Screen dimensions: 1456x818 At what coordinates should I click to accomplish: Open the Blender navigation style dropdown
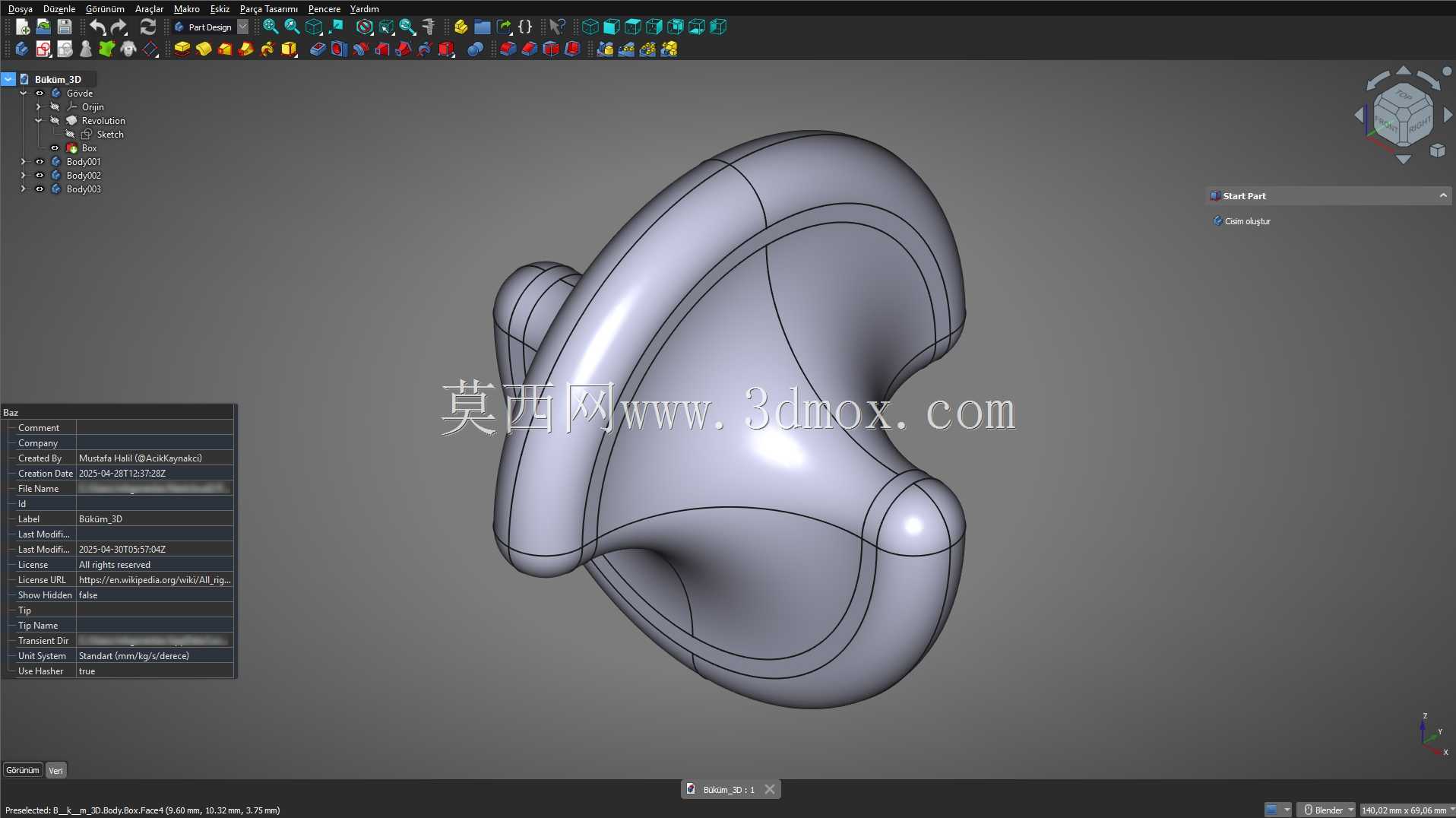[x=1327, y=810]
